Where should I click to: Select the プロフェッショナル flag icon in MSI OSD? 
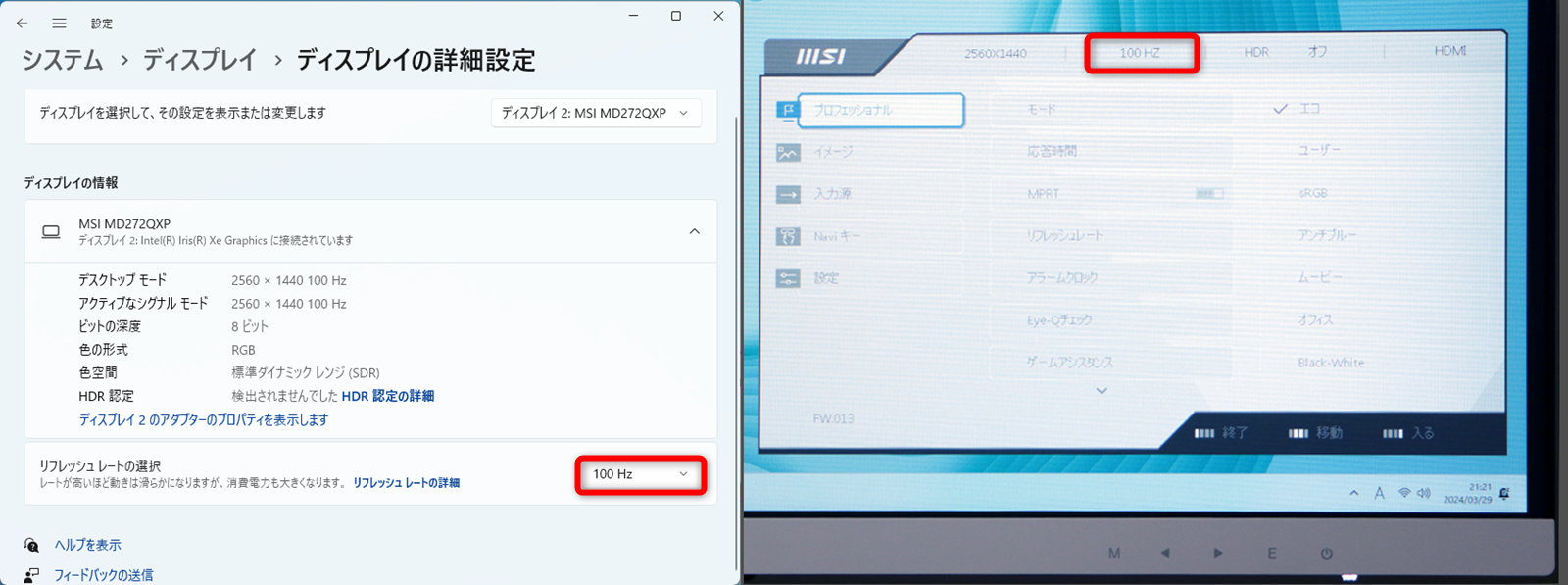tap(787, 111)
